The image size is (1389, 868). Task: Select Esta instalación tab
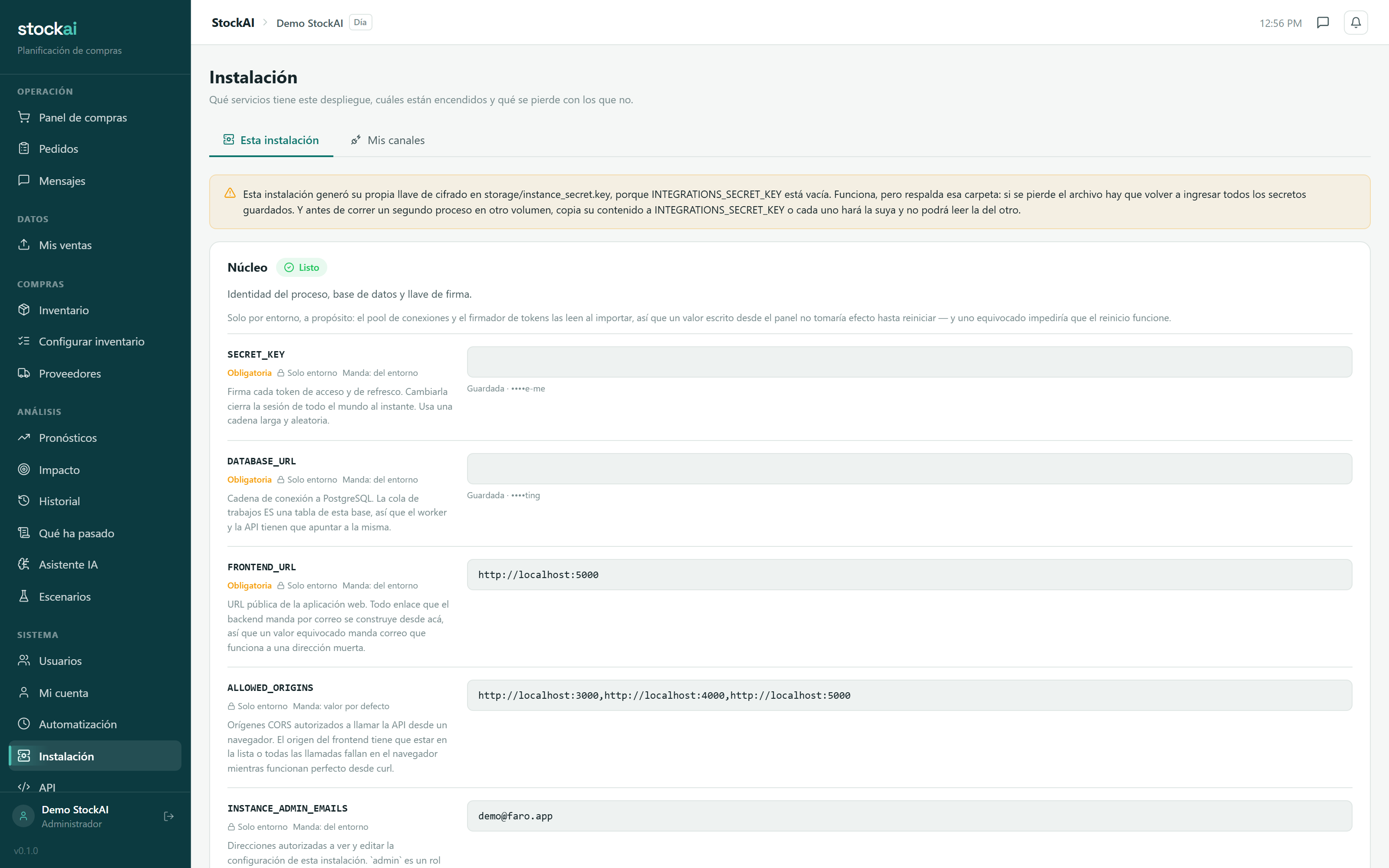point(271,140)
